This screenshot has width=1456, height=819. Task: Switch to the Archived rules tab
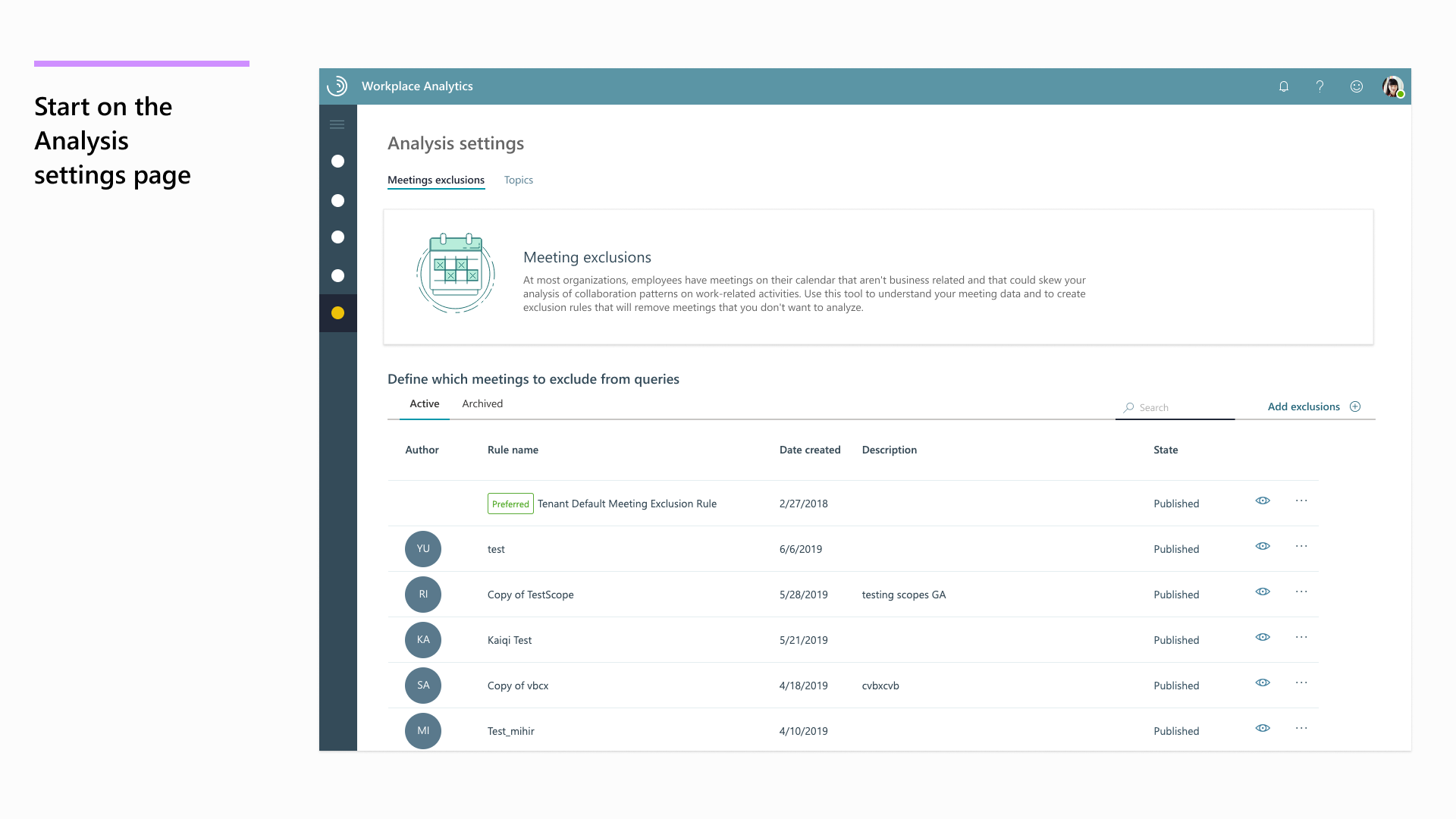coord(482,403)
